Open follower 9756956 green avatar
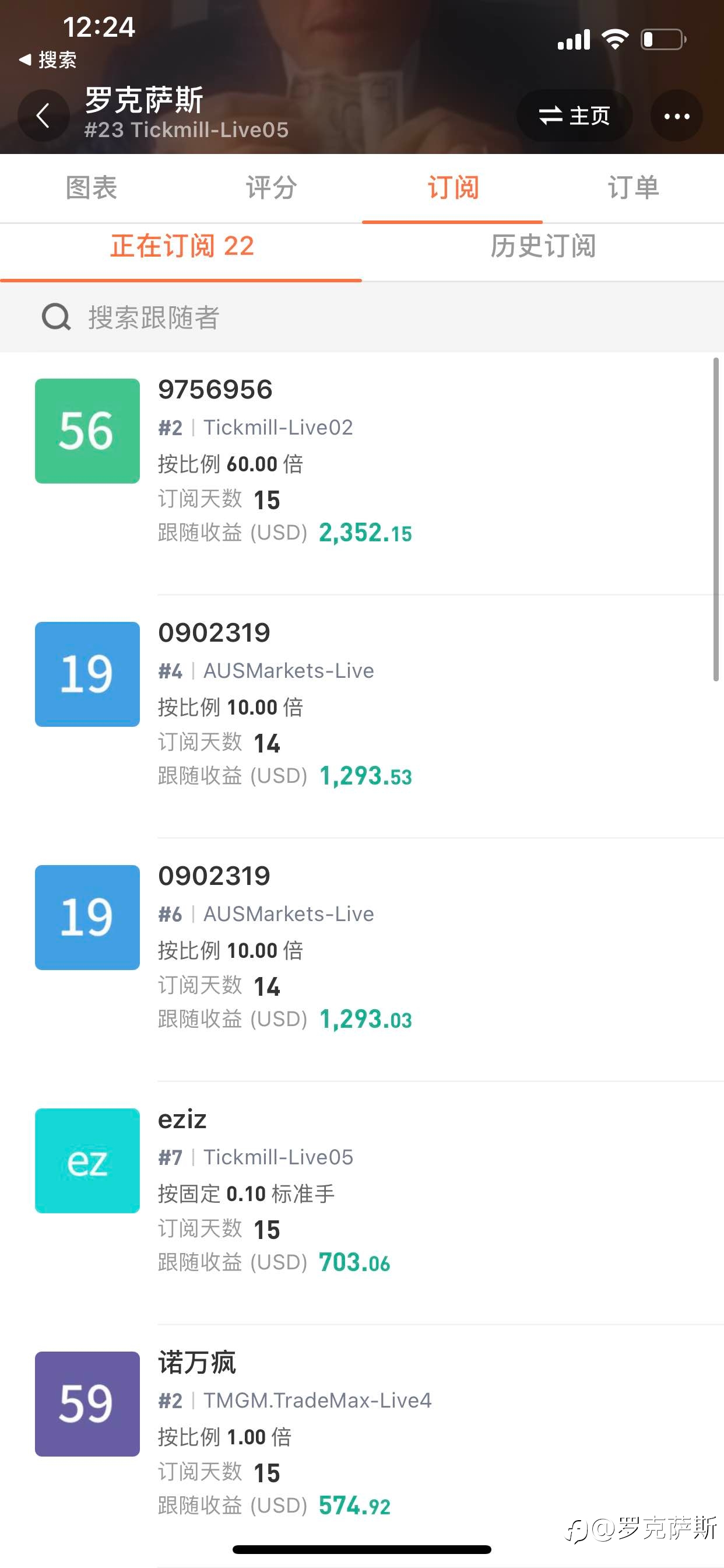Image resolution: width=724 pixels, height=1568 pixels. pyautogui.click(x=87, y=431)
